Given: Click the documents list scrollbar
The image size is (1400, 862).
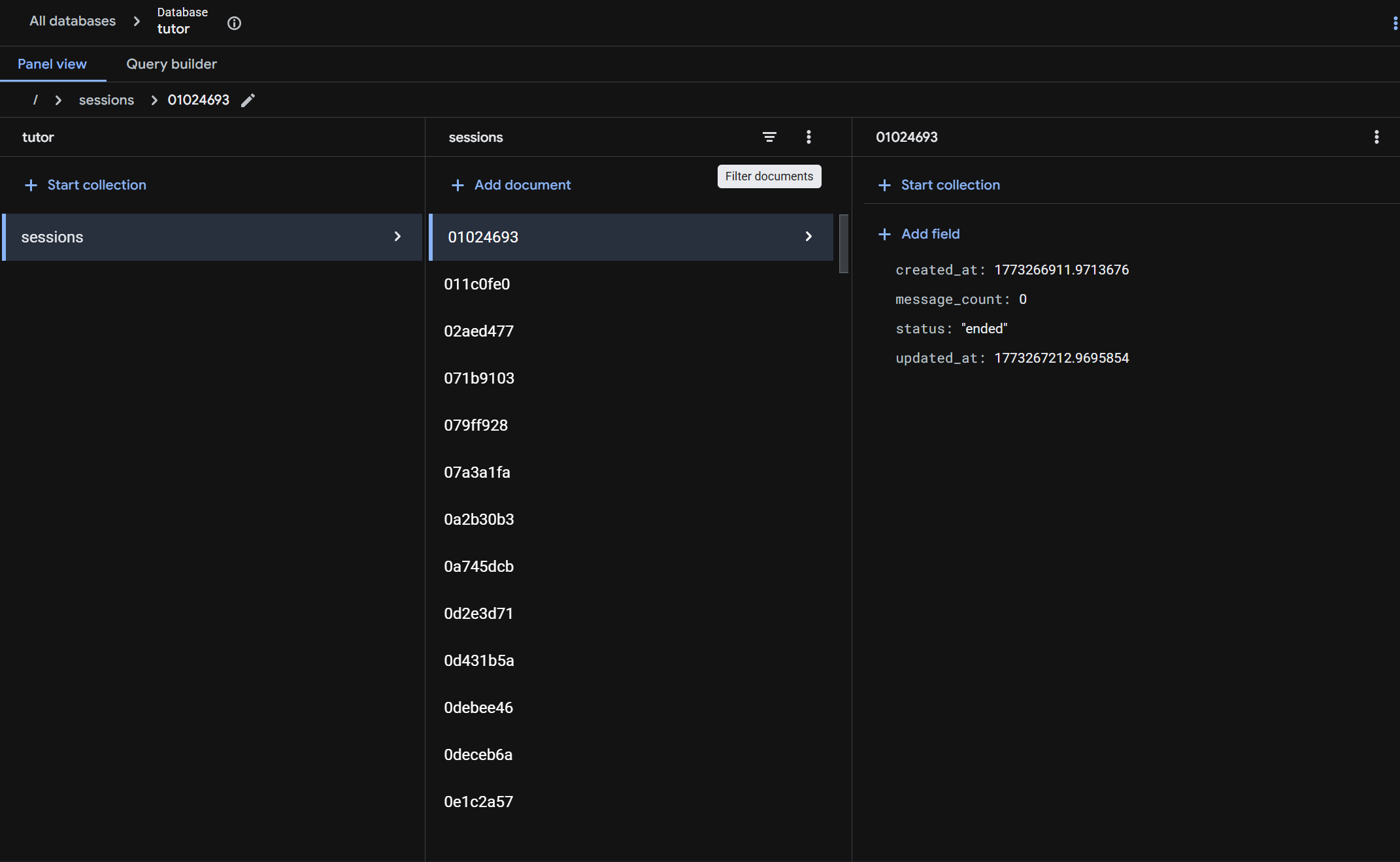Looking at the screenshot, I should (x=843, y=243).
